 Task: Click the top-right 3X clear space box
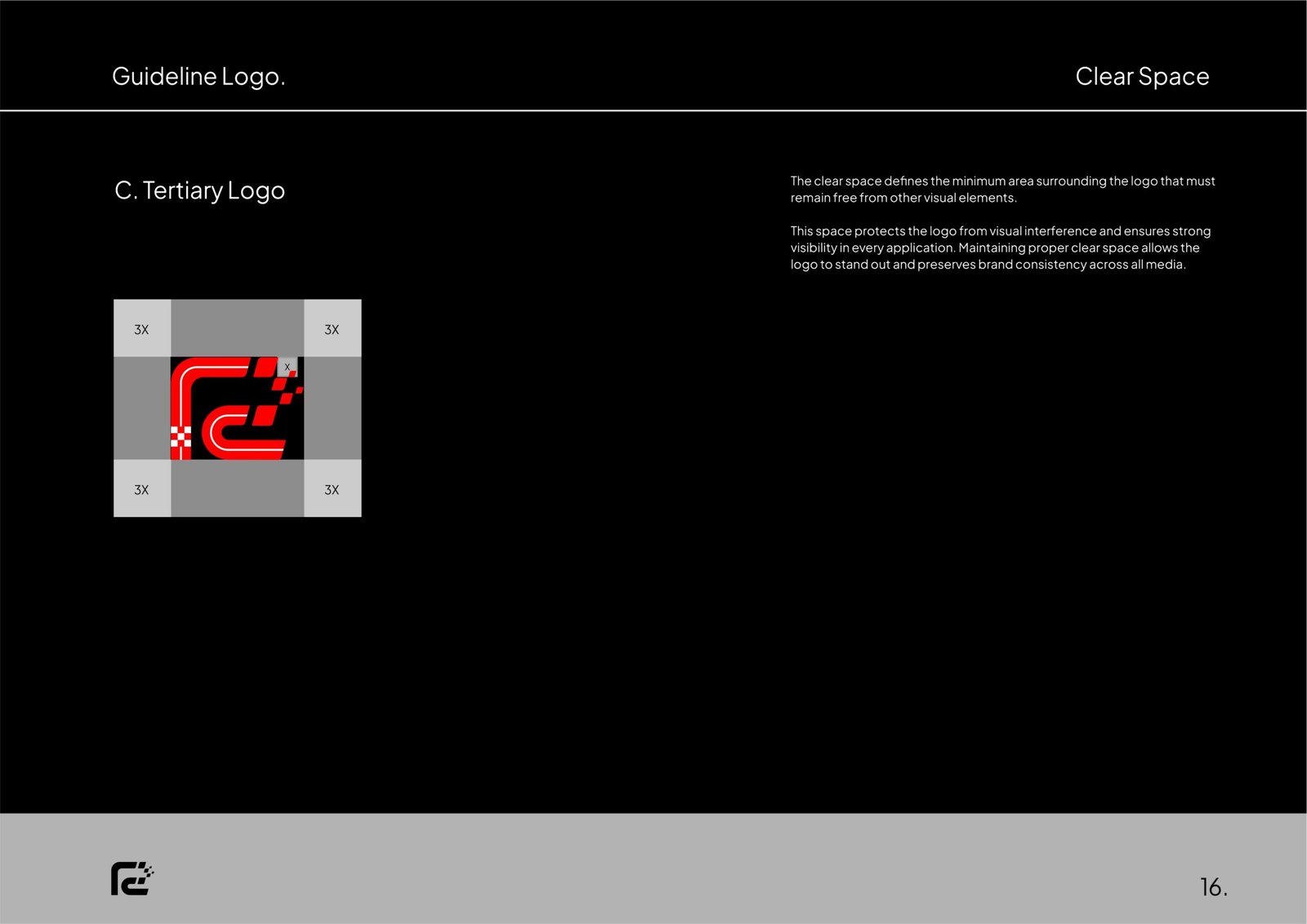[332, 328]
